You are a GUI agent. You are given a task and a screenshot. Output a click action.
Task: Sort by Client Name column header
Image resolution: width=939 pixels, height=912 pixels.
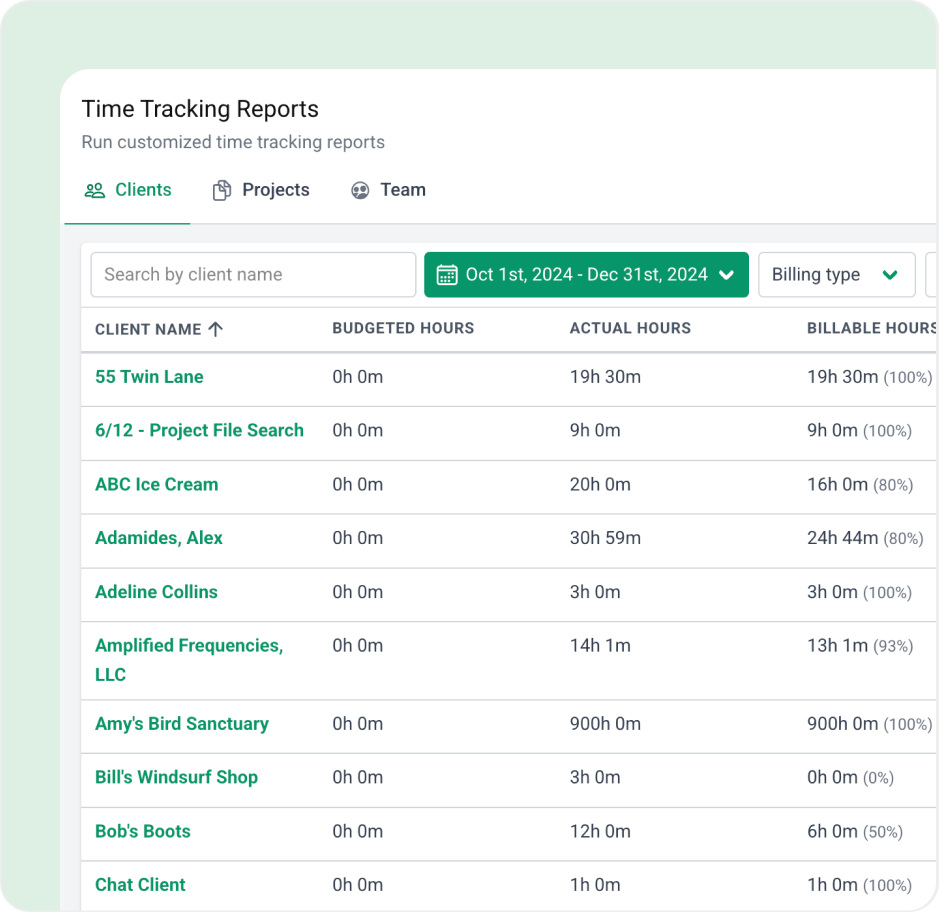(148, 329)
